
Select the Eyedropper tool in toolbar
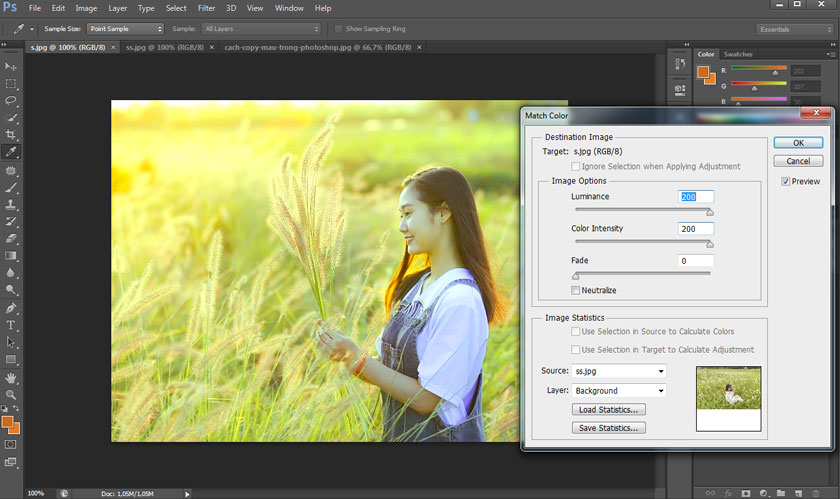coord(11,152)
